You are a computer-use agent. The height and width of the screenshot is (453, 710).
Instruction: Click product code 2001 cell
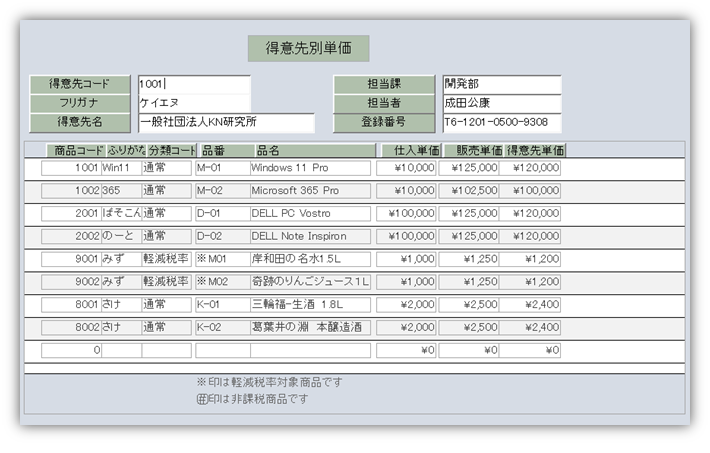[x=71, y=213]
